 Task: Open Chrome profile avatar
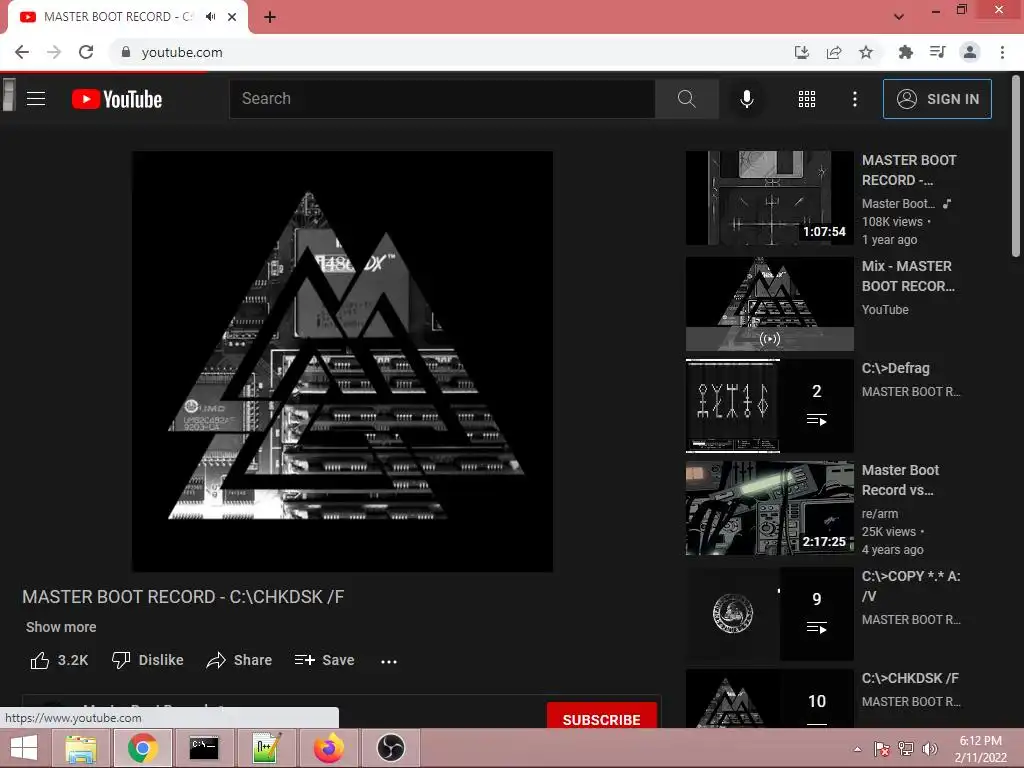(x=970, y=52)
